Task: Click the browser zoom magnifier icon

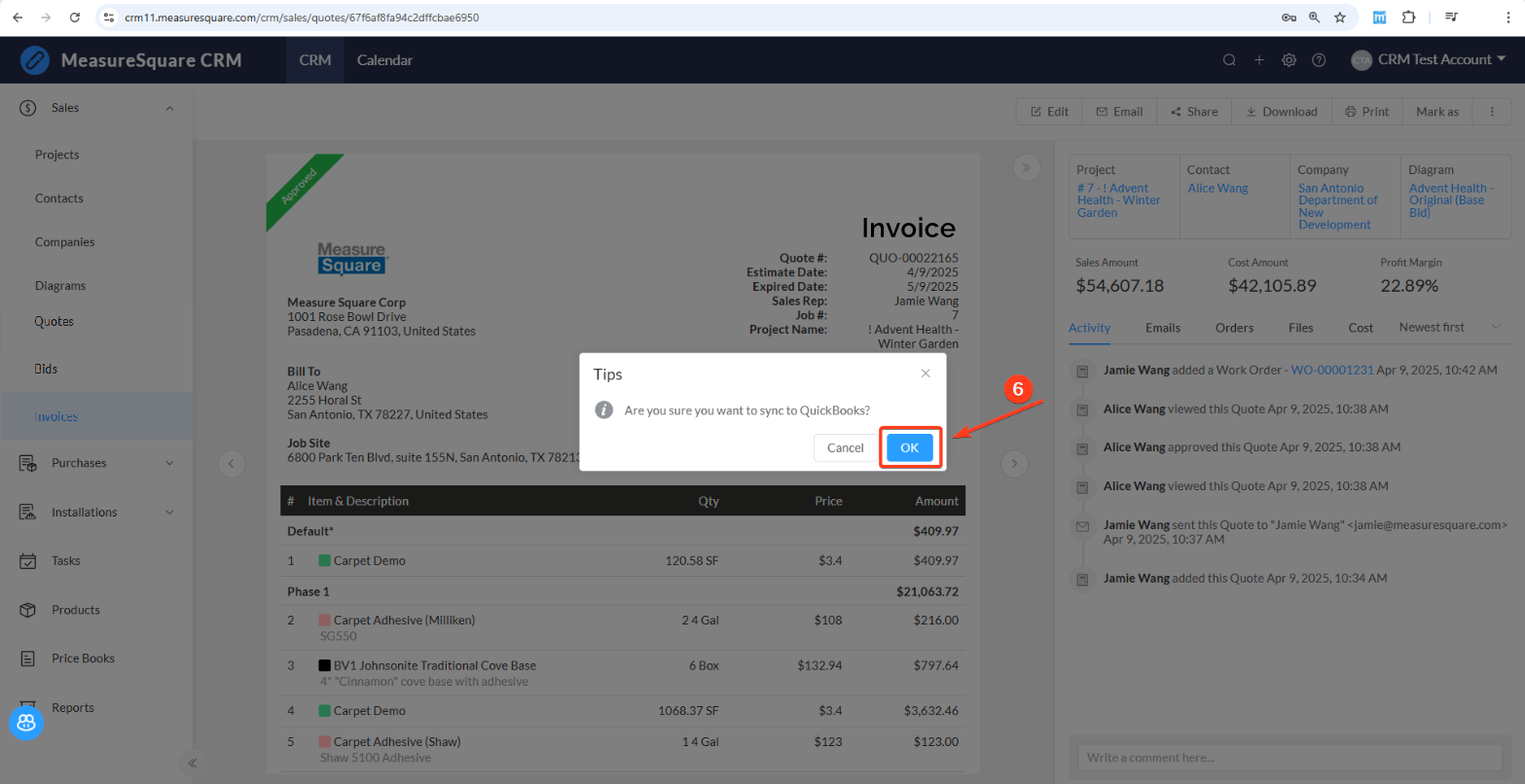Action: (x=1314, y=18)
